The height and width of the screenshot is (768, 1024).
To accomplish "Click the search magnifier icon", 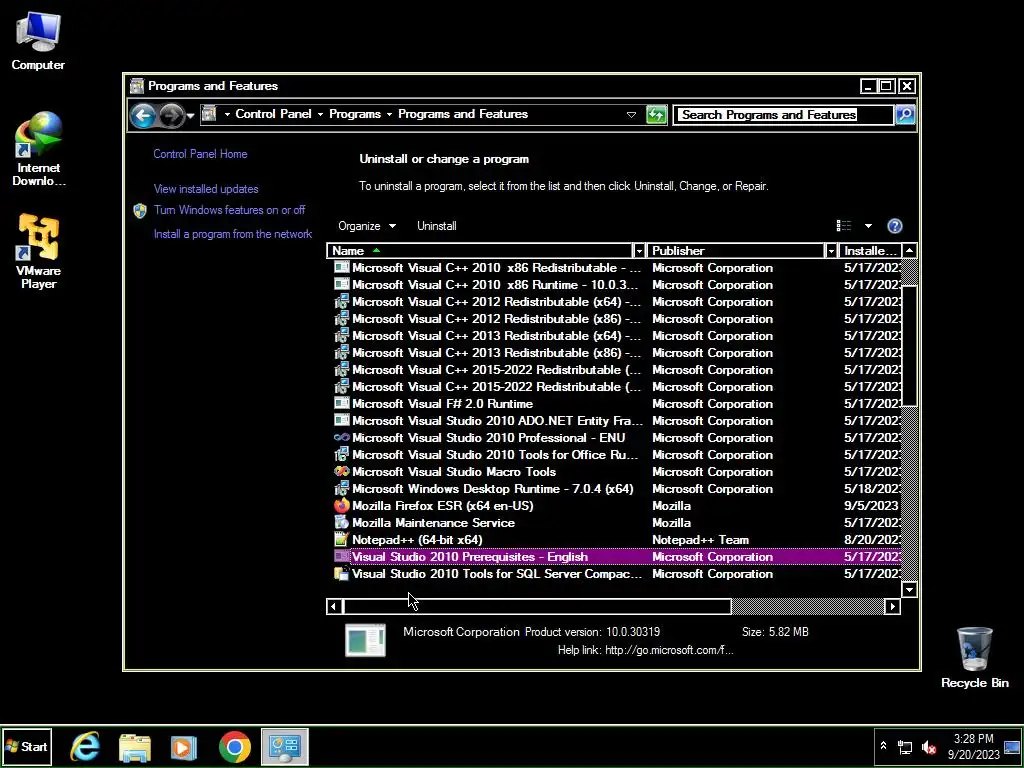I will (904, 115).
